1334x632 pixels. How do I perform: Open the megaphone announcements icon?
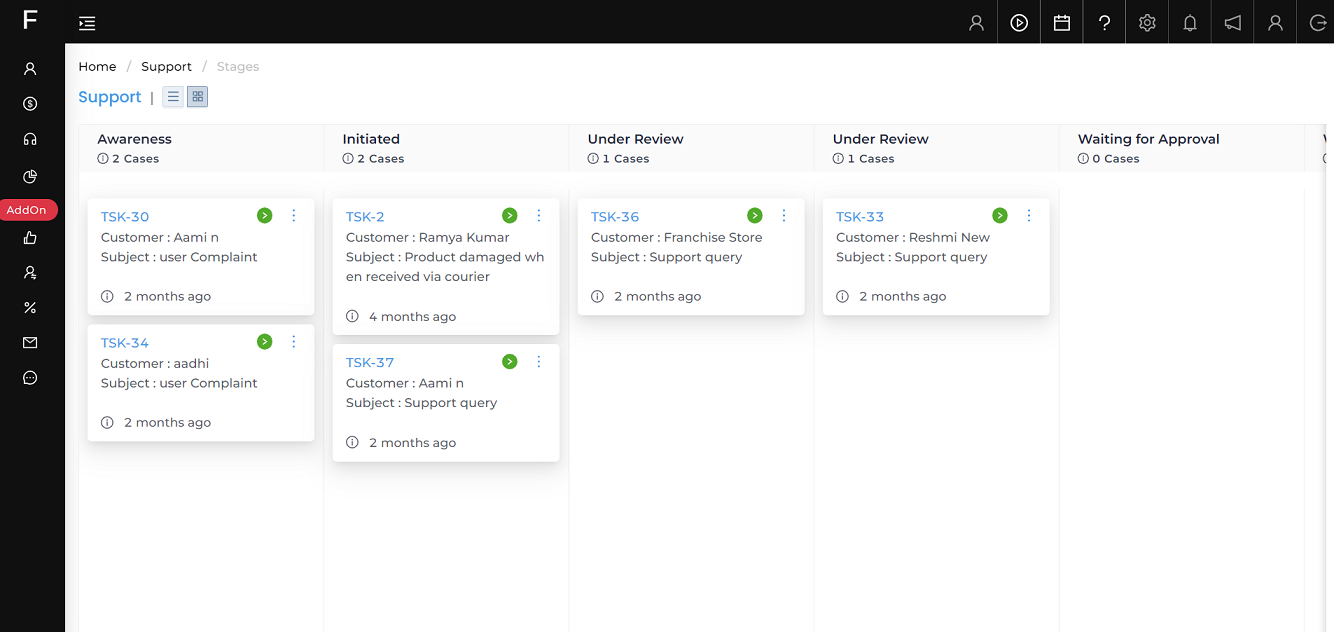1233,23
